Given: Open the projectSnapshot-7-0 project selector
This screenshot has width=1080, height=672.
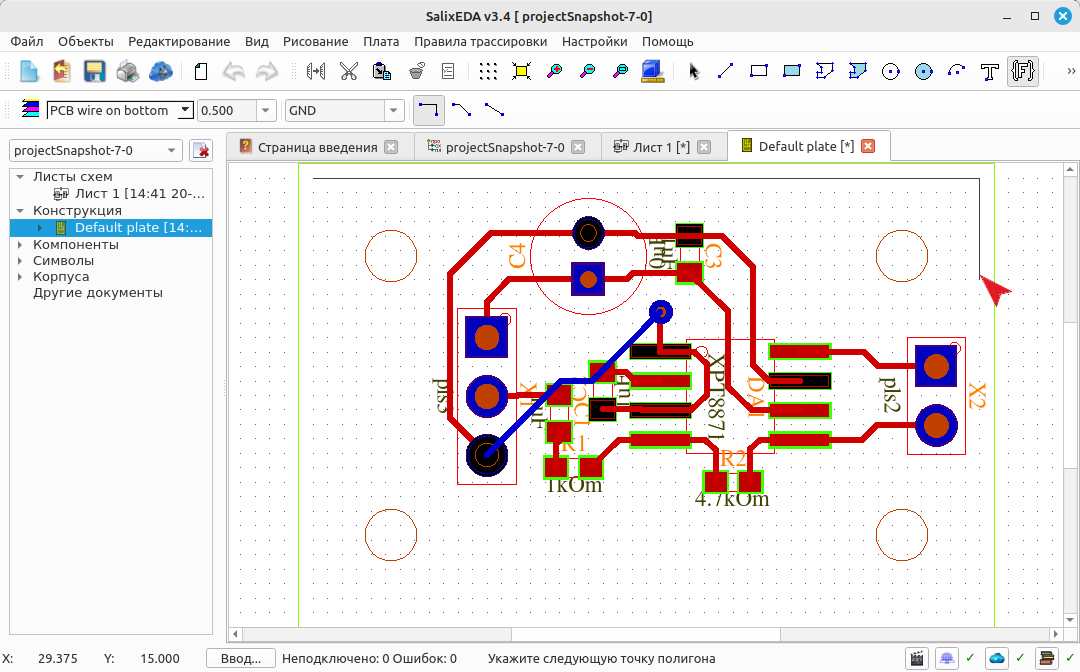Looking at the screenshot, I should (96, 150).
